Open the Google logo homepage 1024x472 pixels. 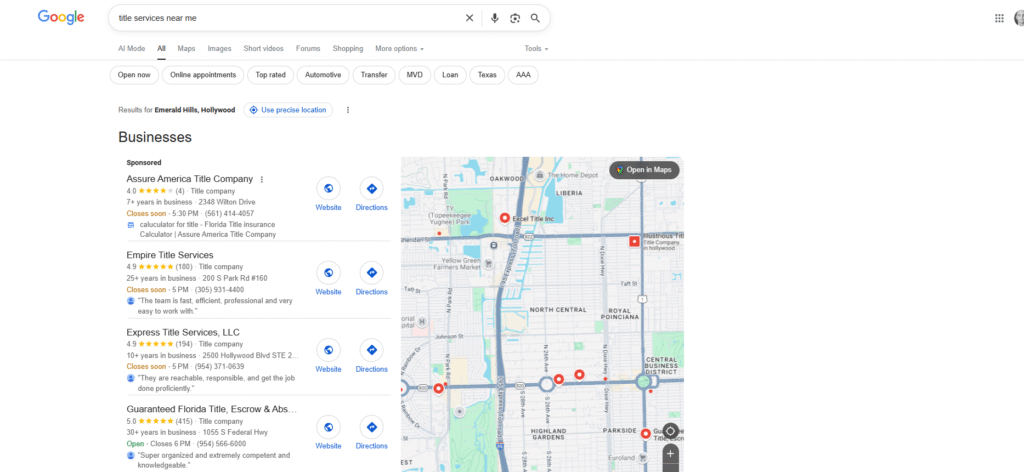tap(61, 18)
